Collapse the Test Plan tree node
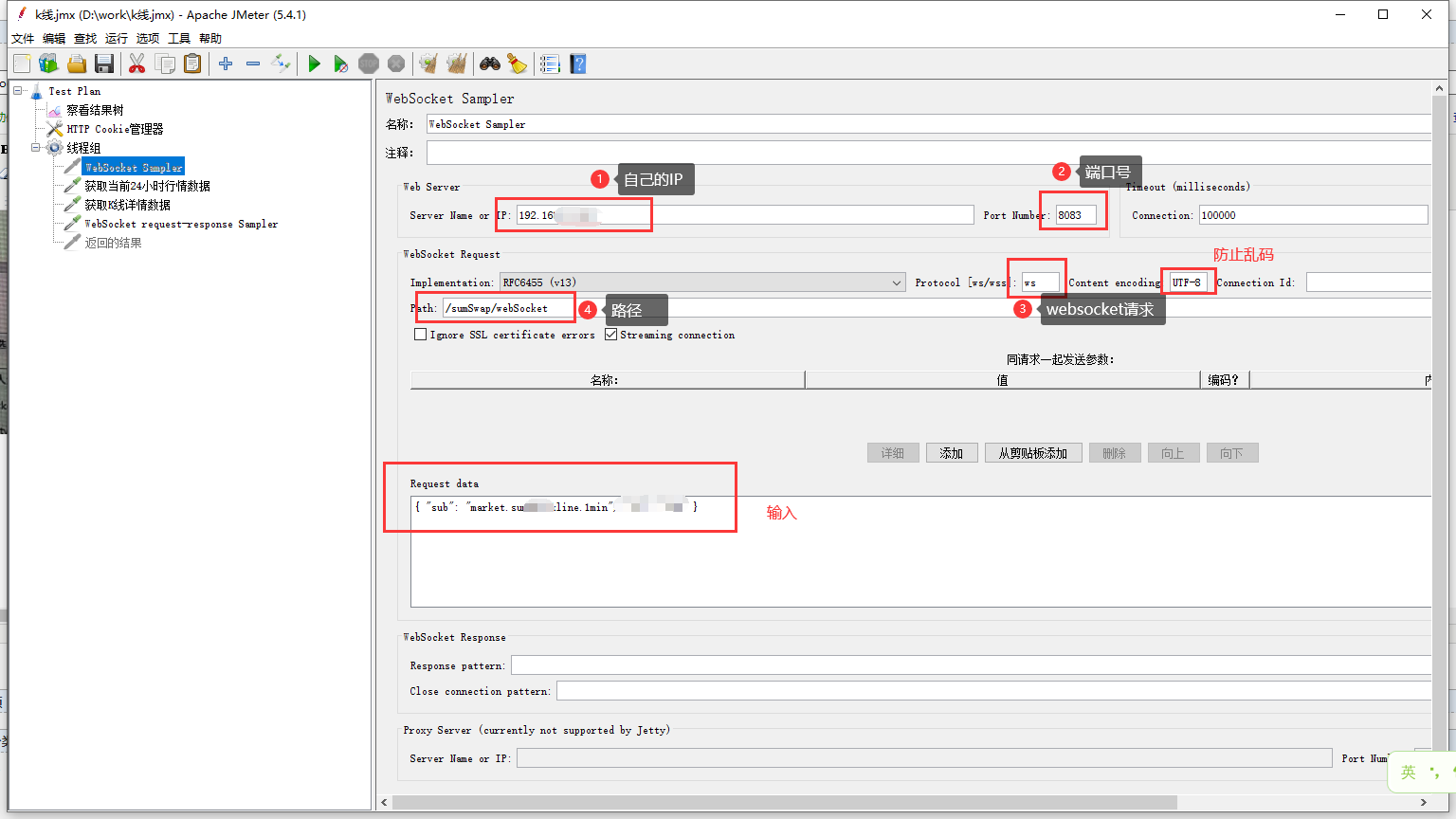This screenshot has height=819, width=1456. click(18, 91)
